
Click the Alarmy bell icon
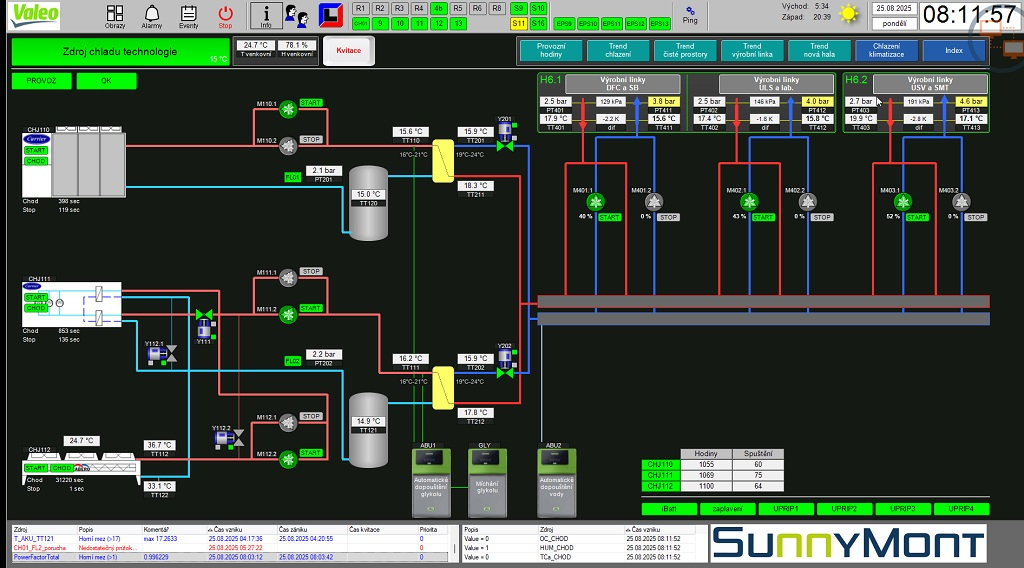click(152, 13)
